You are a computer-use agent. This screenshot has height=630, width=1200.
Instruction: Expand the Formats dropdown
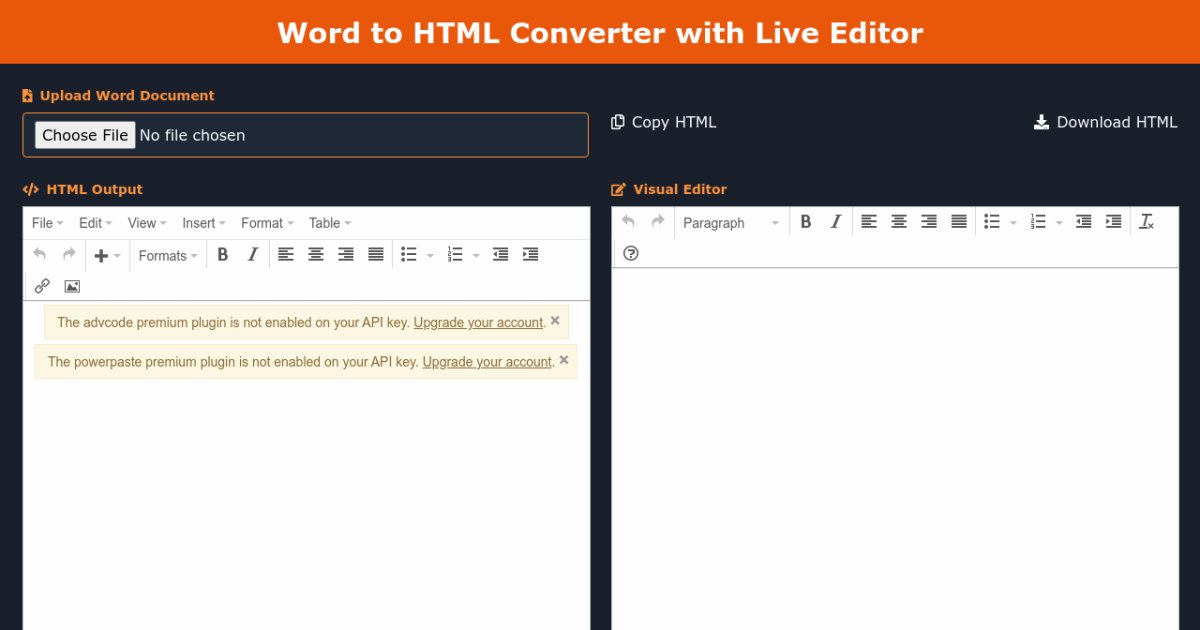168,256
